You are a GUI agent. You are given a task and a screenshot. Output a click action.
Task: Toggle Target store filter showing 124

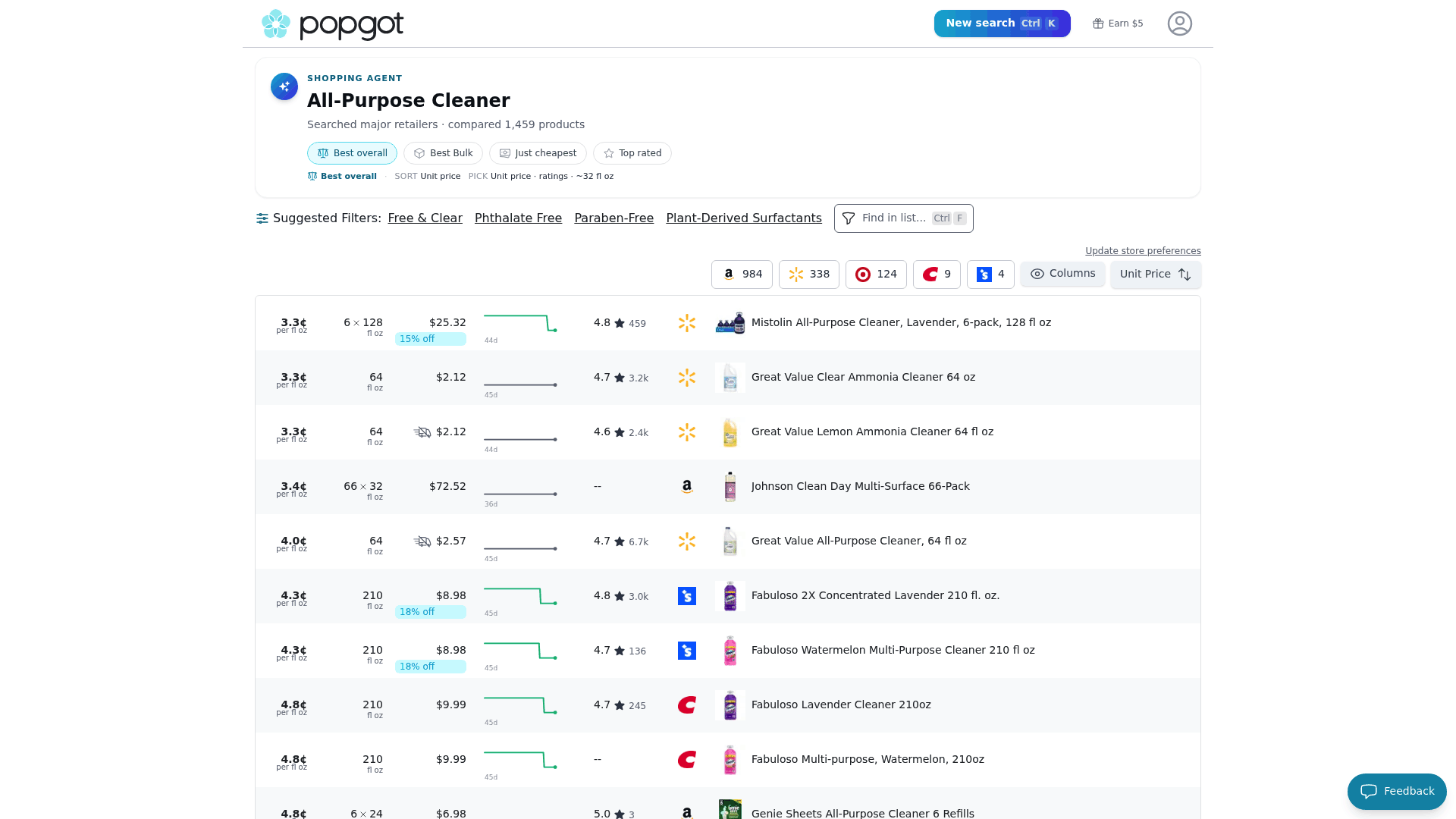[x=876, y=275]
